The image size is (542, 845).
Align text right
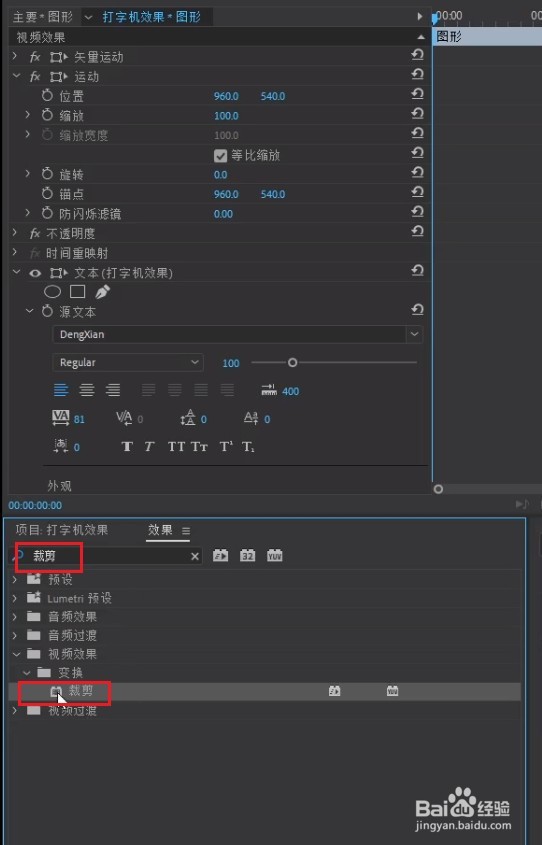(113, 390)
